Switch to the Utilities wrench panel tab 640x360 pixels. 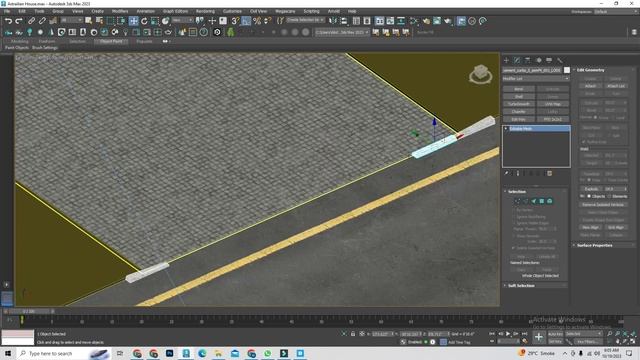[560, 60]
